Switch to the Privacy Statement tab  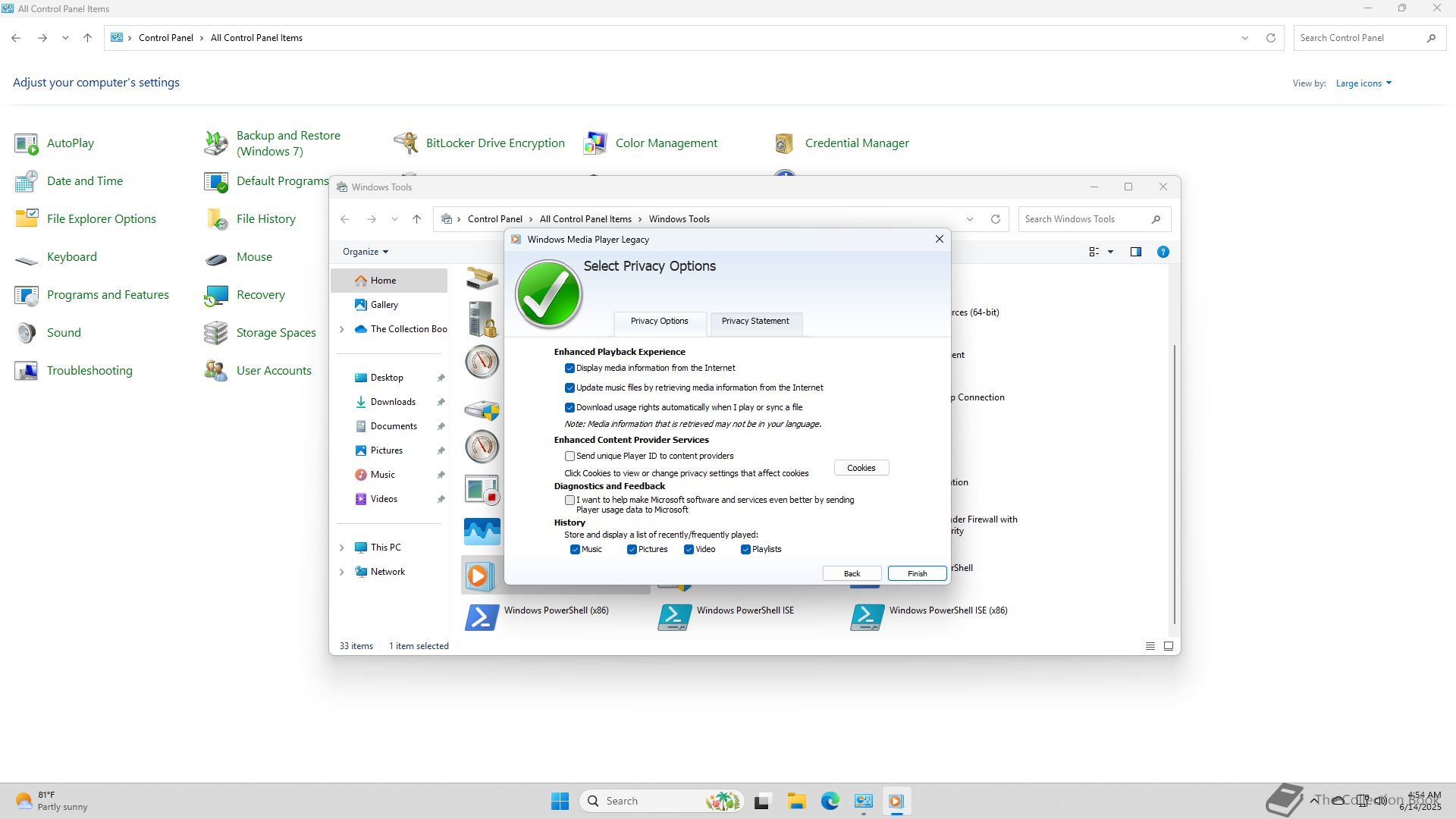click(x=755, y=322)
